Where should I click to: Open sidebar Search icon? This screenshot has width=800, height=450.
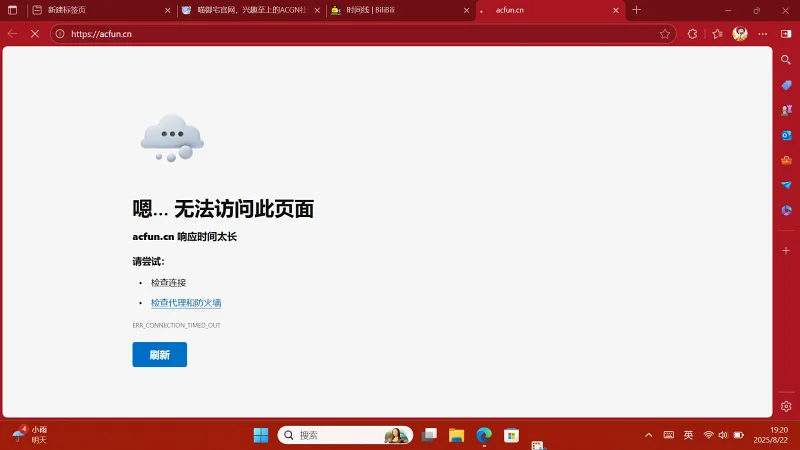(786, 60)
